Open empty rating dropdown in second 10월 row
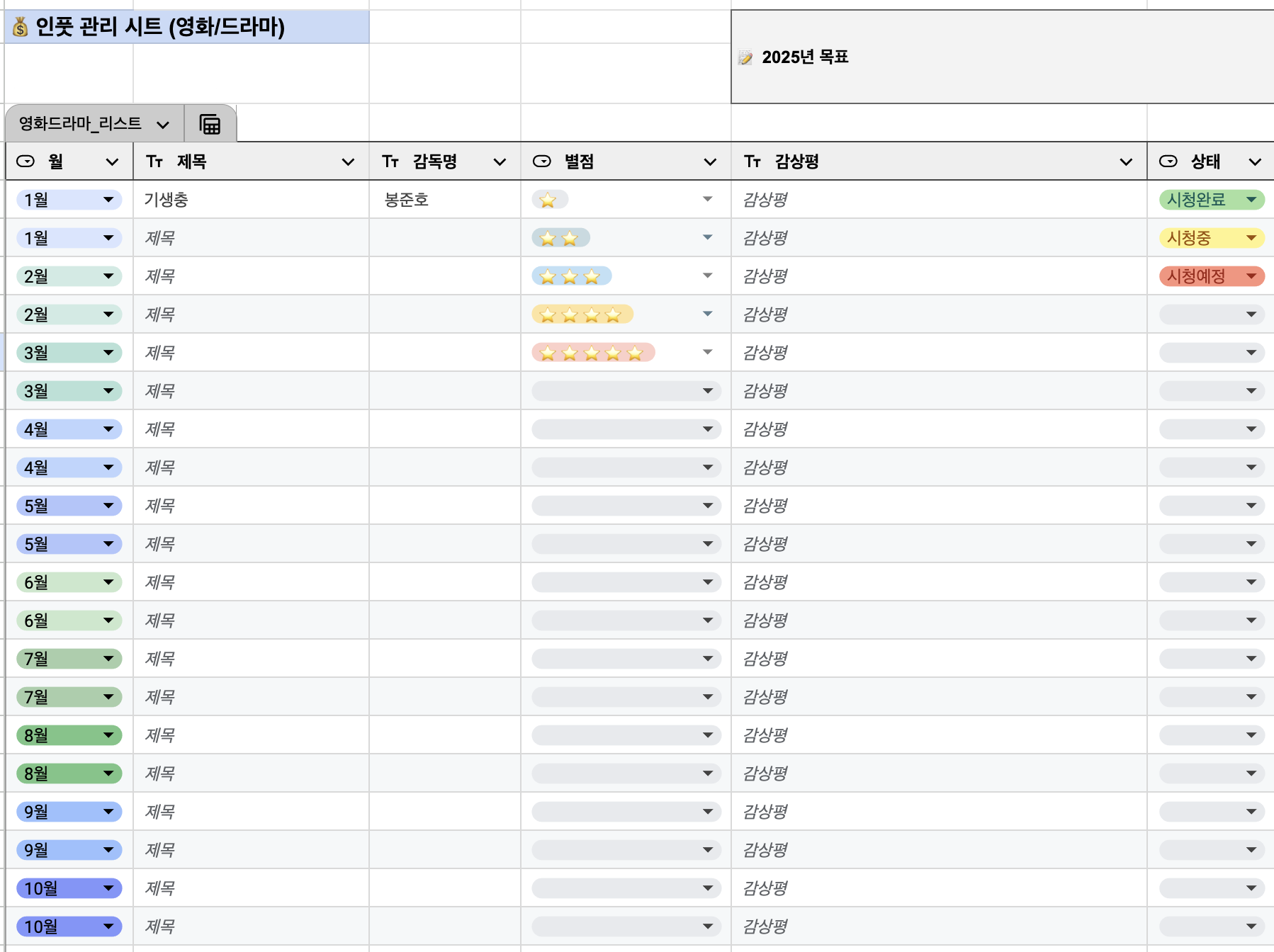 tap(626, 926)
